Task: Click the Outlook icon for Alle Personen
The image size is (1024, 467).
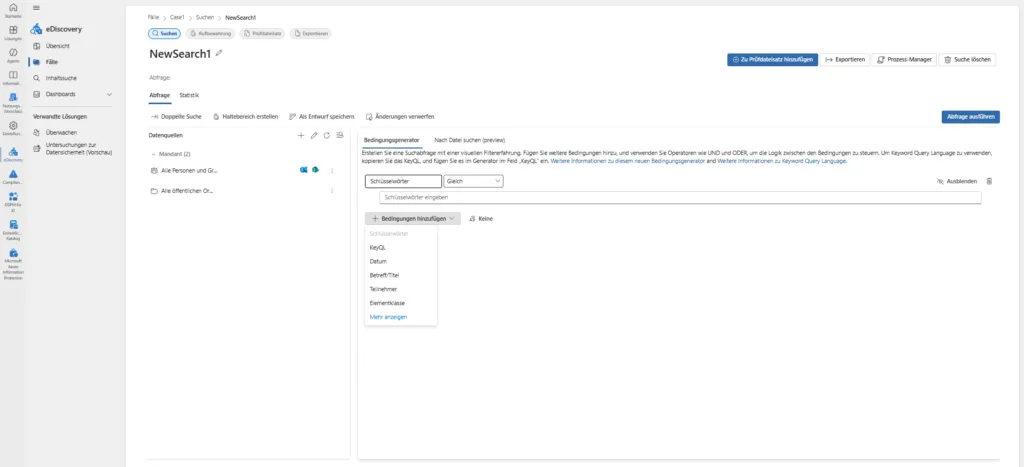Action: click(303, 171)
